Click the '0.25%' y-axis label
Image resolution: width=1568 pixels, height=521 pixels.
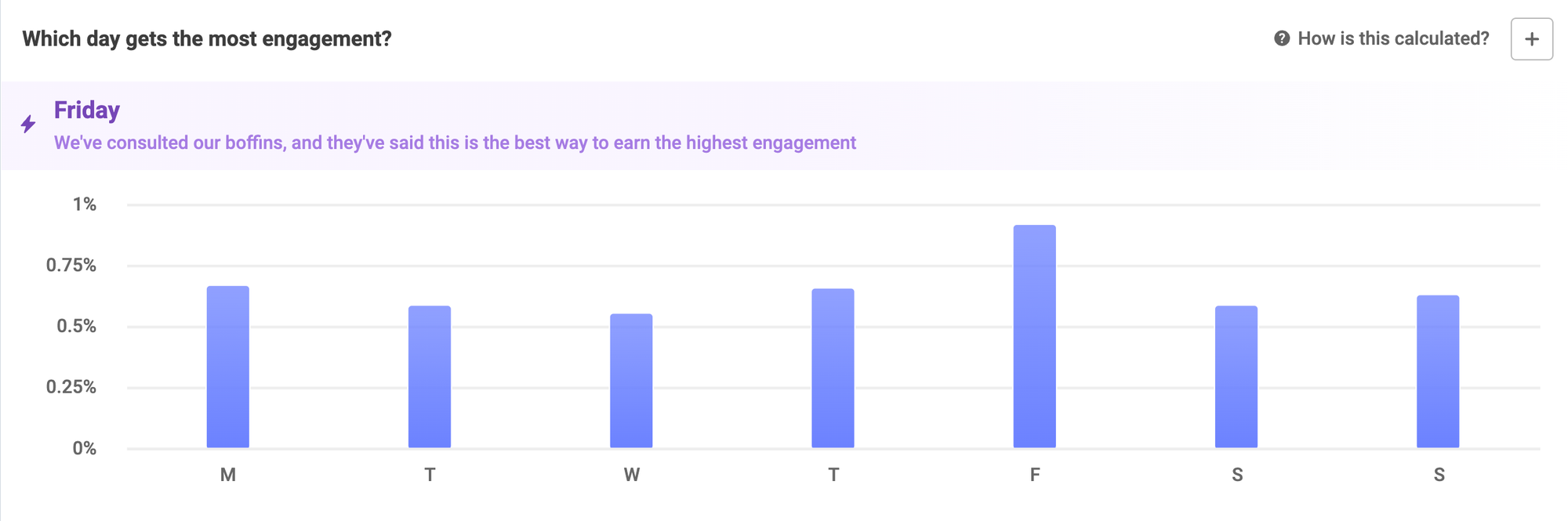pos(71,387)
